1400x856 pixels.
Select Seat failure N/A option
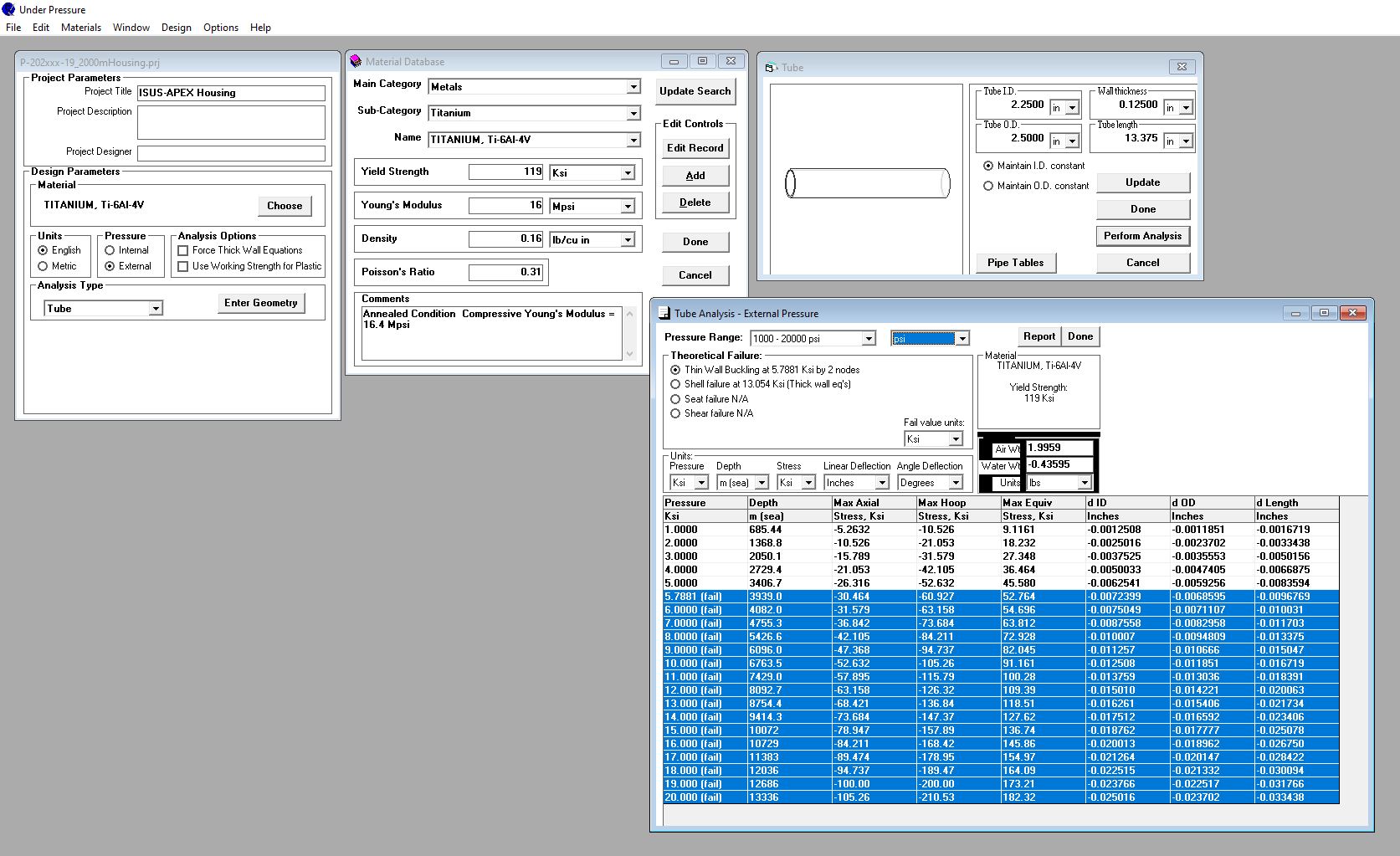(x=675, y=399)
